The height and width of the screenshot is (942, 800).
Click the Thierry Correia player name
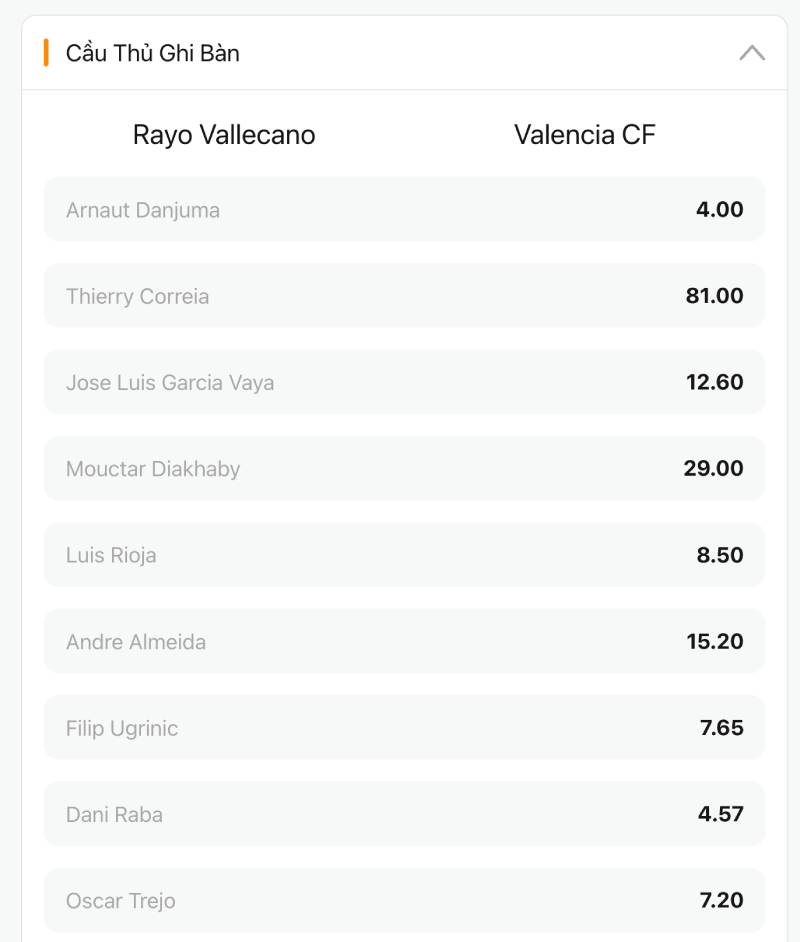point(138,296)
